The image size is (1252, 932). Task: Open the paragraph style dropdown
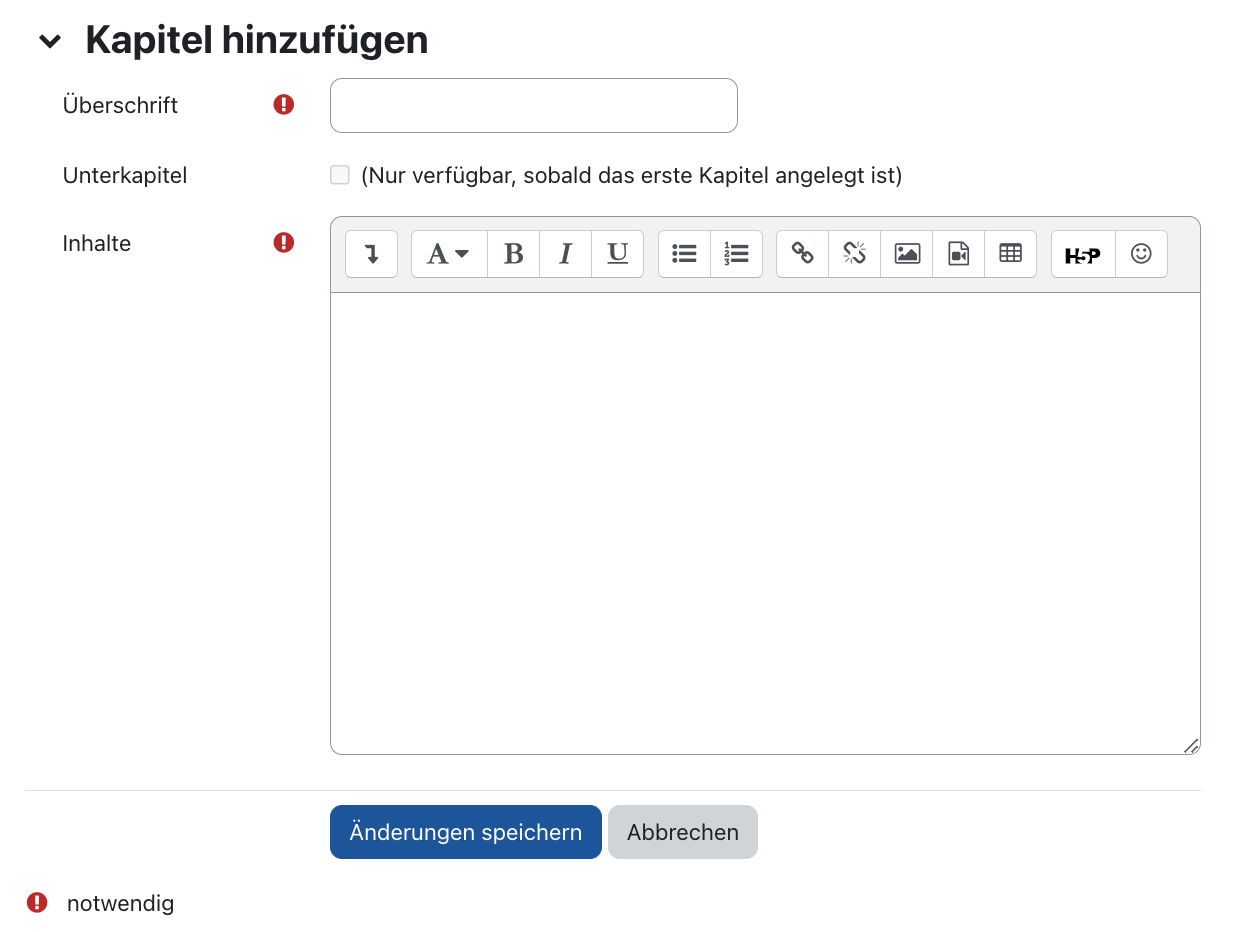pyautogui.click(x=448, y=254)
